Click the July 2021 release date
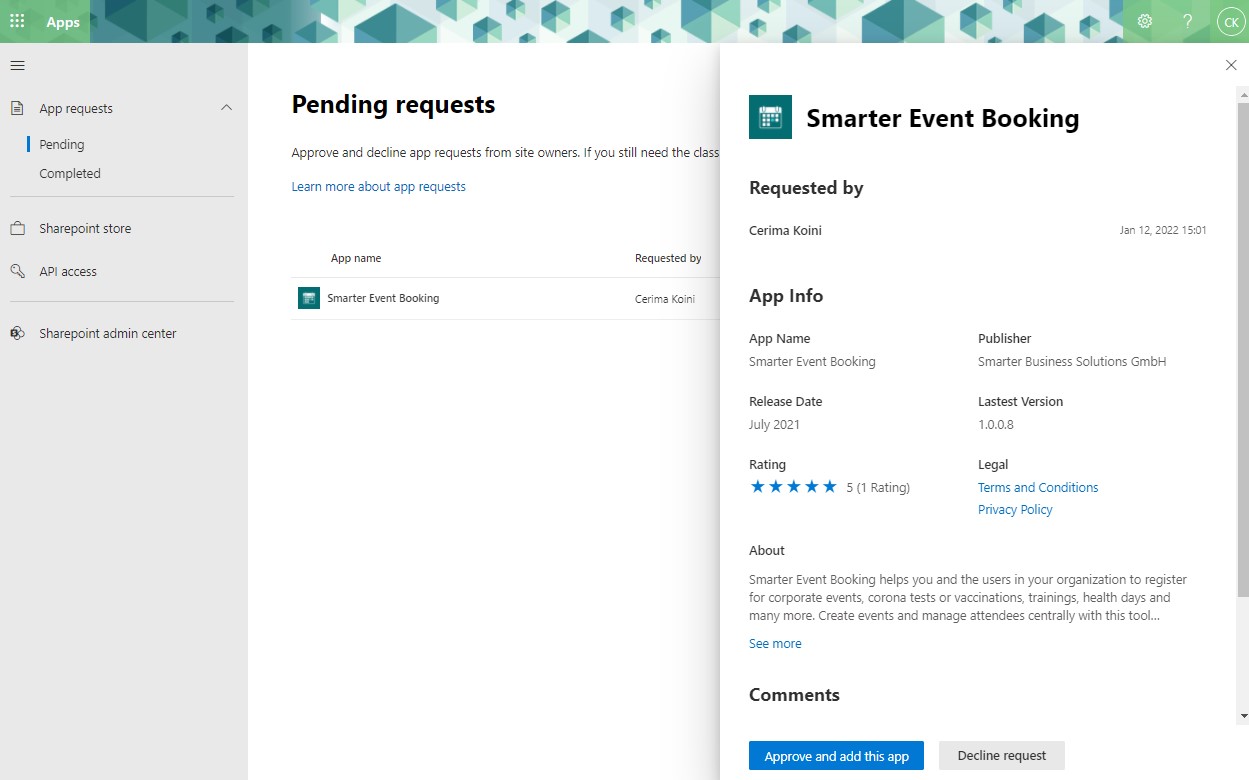 pos(774,424)
